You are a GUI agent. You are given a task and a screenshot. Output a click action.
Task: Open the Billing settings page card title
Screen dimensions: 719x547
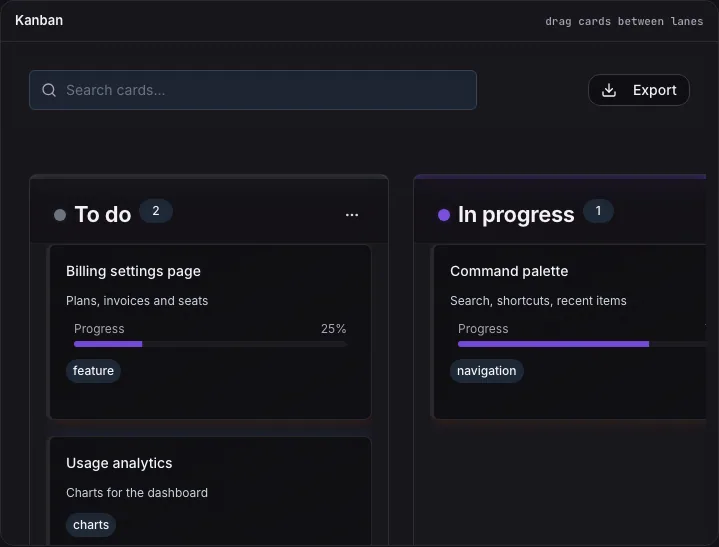133,271
